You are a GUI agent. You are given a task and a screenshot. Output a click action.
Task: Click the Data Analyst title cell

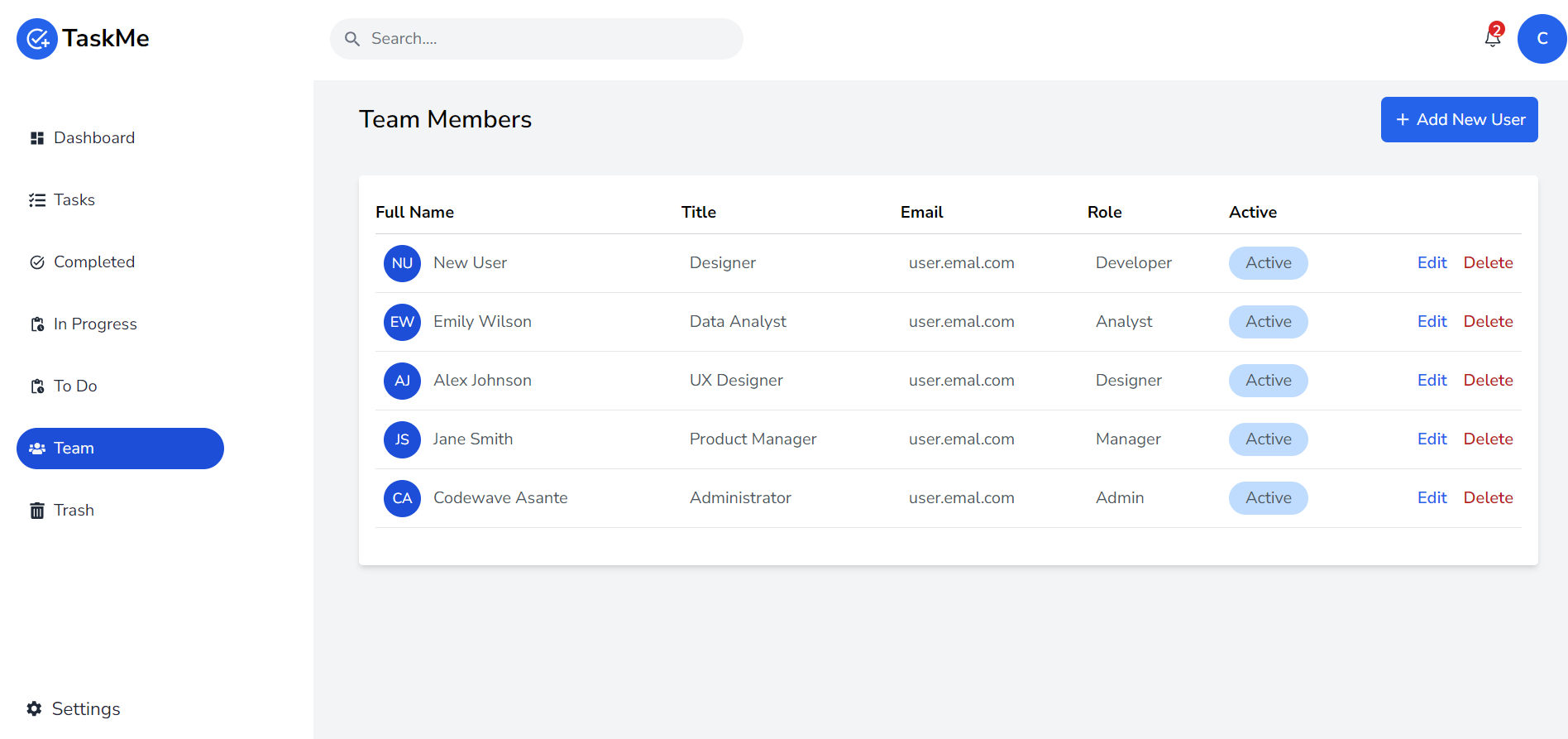[739, 322]
